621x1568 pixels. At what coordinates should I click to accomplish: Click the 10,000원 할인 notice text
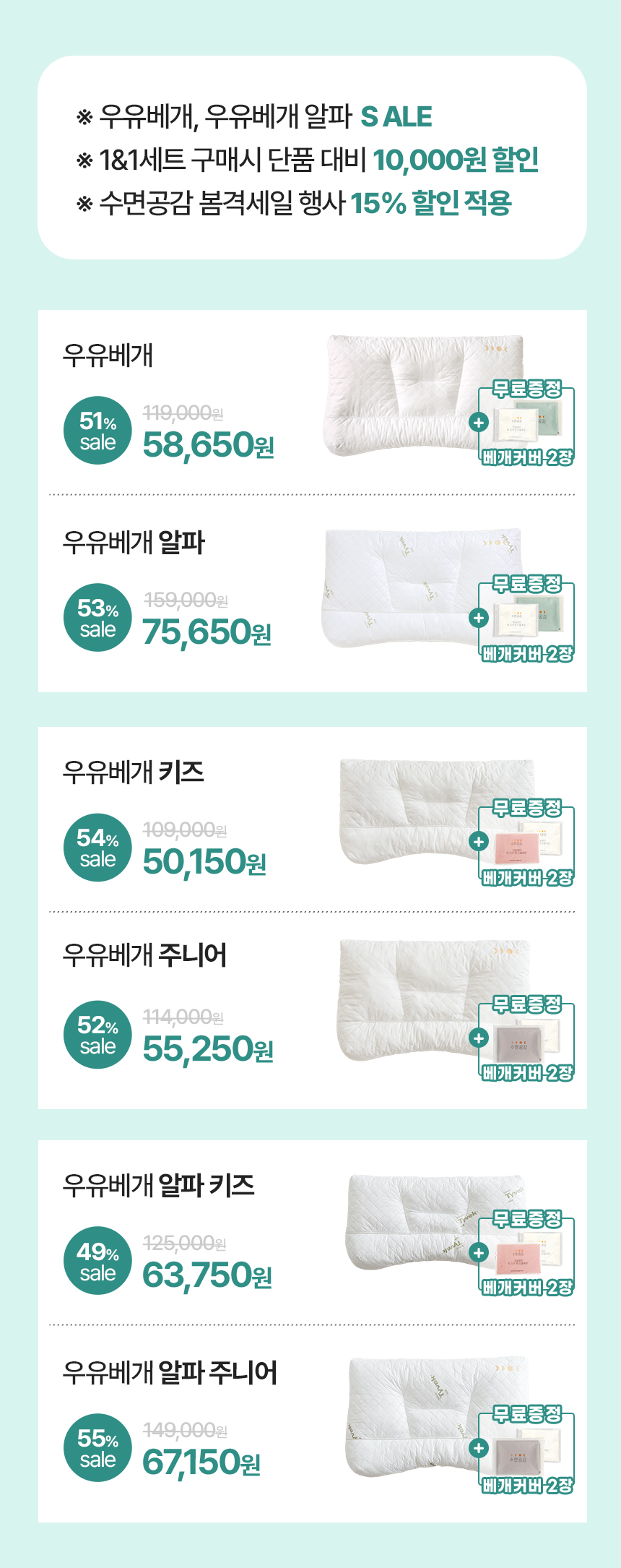[x=456, y=160]
